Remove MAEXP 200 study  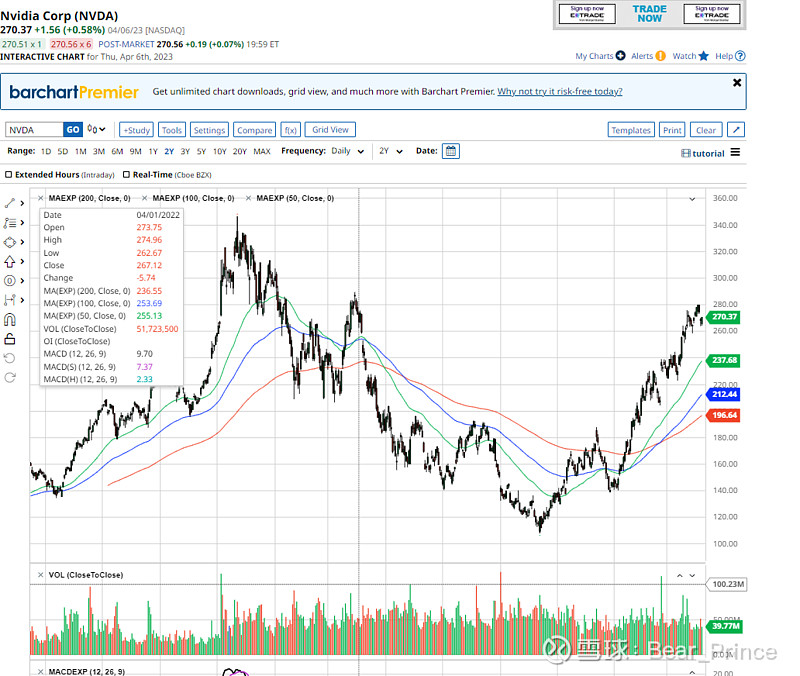(41, 198)
